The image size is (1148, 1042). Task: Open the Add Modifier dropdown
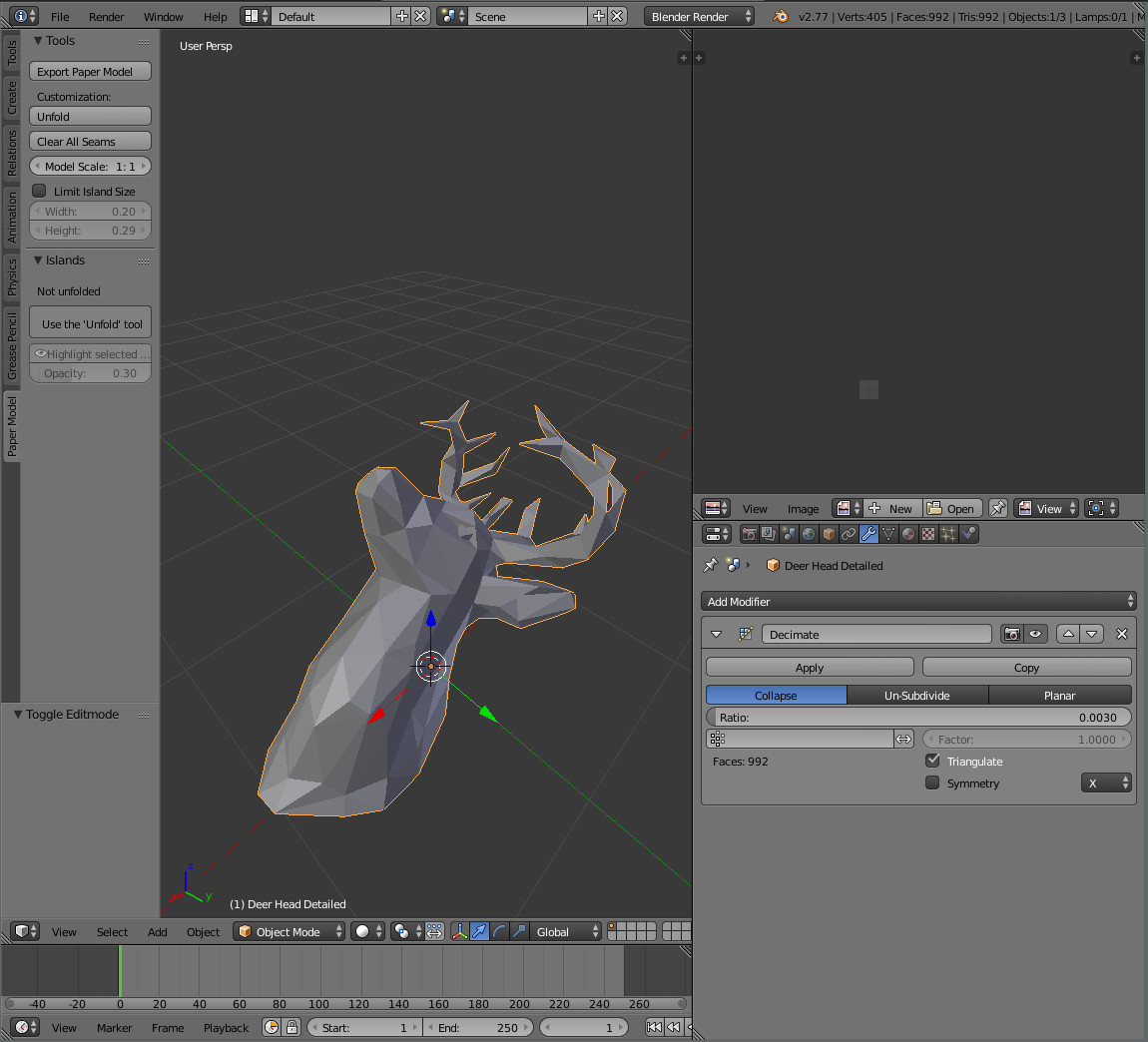coord(918,601)
